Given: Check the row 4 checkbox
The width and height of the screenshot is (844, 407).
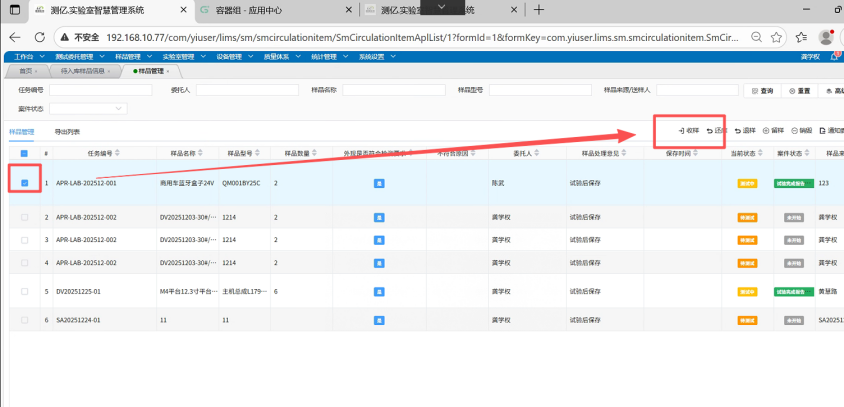Looking at the screenshot, I should (x=24, y=263).
